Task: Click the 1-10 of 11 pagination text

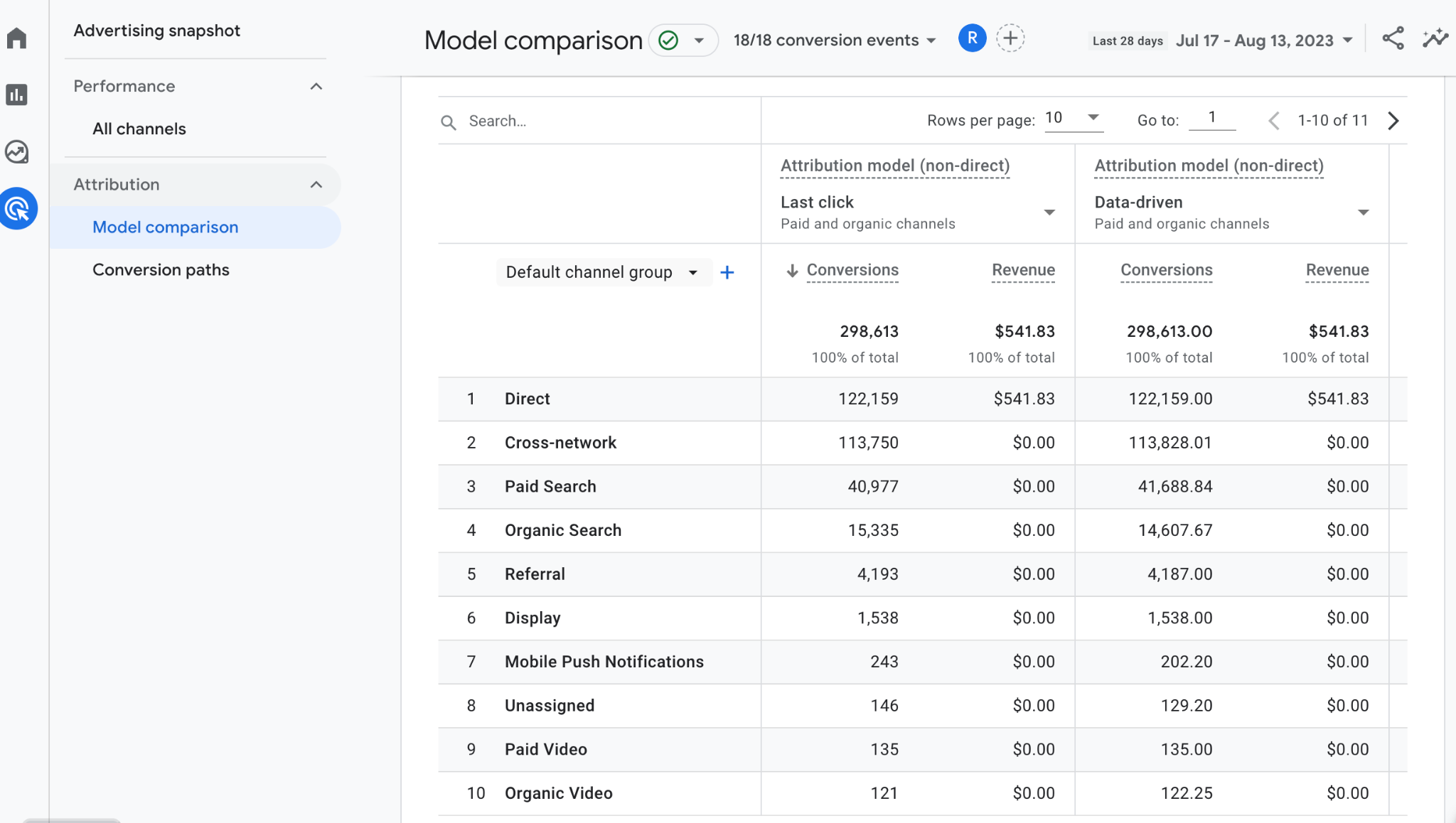Action: click(x=1332, y=121)
